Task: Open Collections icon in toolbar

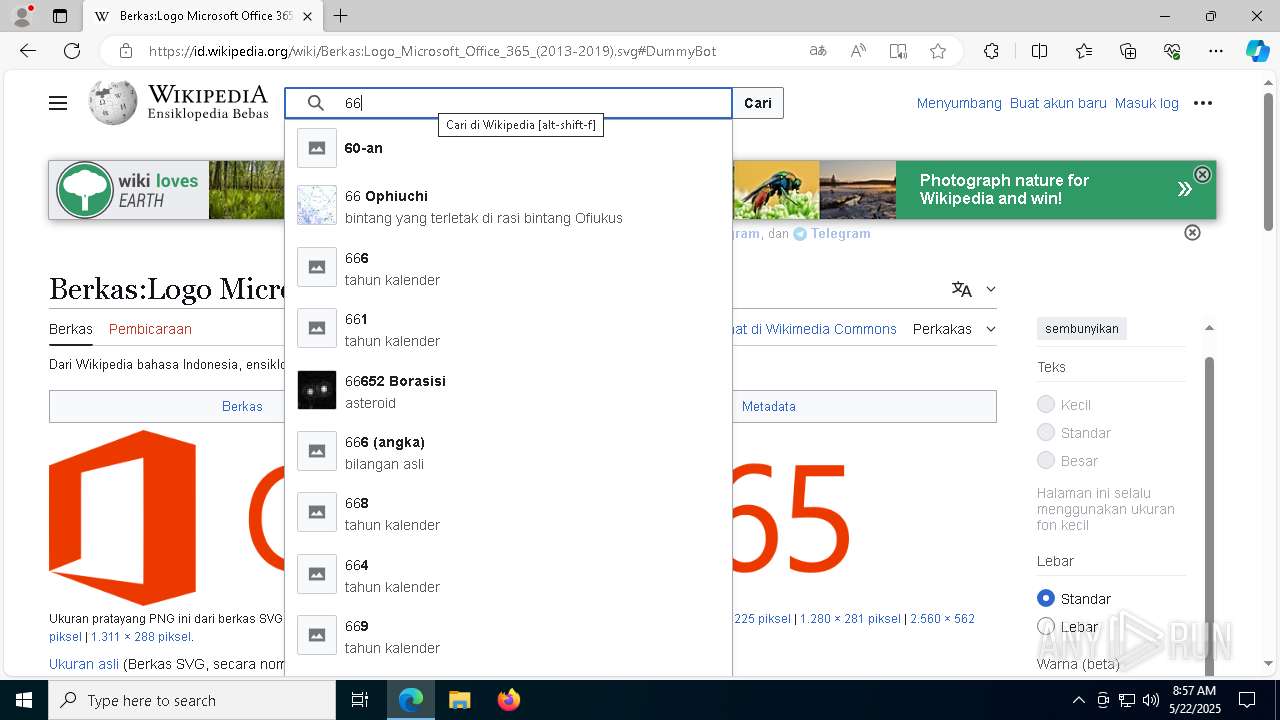Action: (x=1128, y=51)
